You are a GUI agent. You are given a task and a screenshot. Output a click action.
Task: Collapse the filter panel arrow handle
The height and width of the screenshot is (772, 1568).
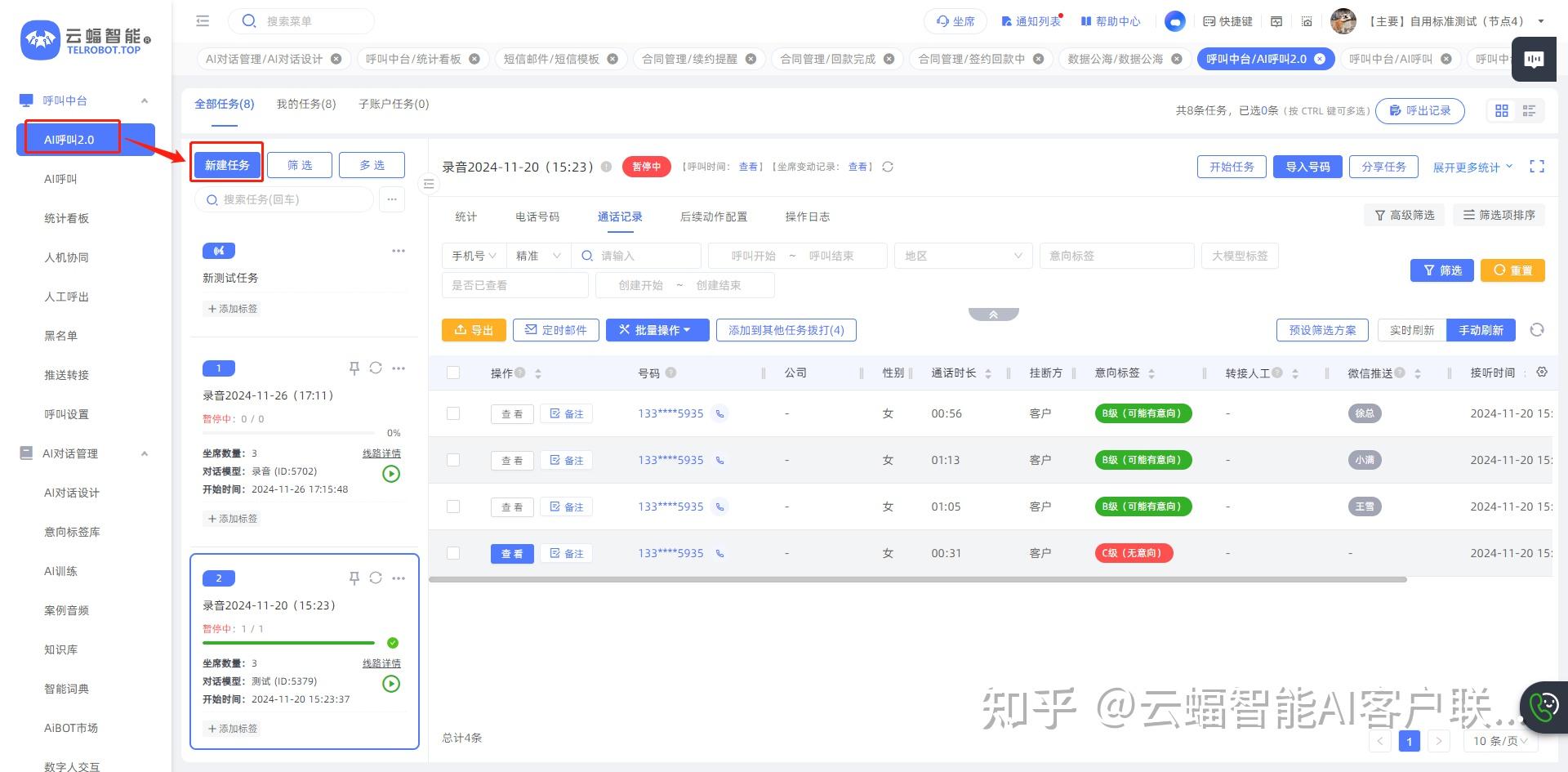993,315
